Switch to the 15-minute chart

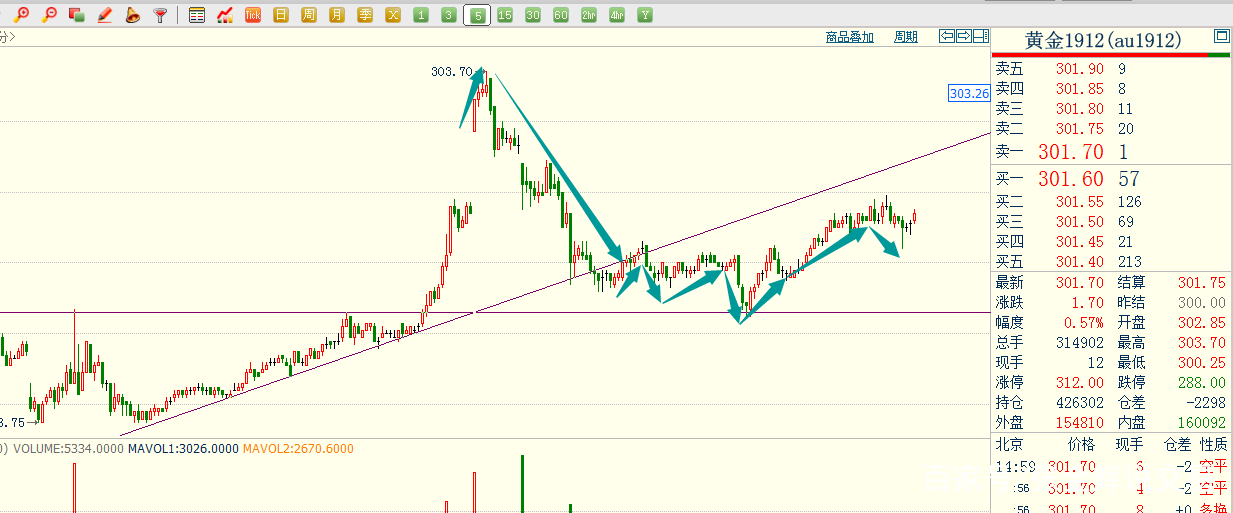click(505, 15)
